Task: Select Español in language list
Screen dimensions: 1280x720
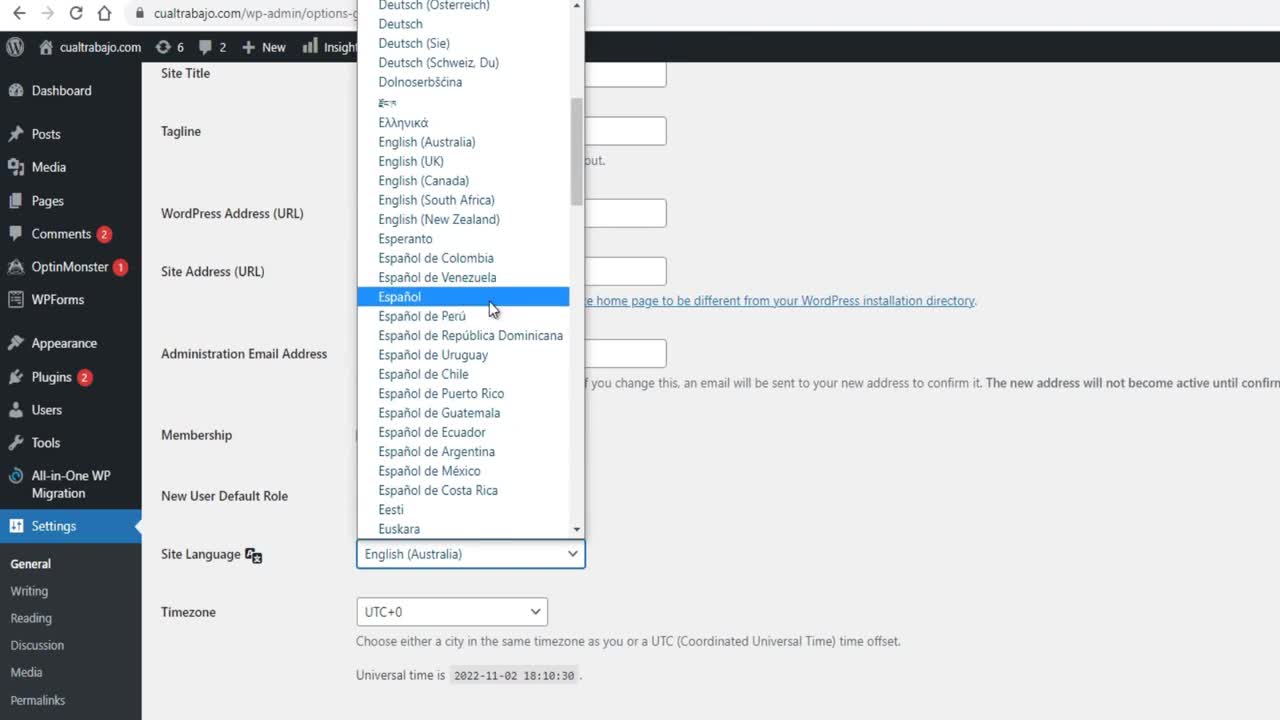Action: click(x=463, y=297)
